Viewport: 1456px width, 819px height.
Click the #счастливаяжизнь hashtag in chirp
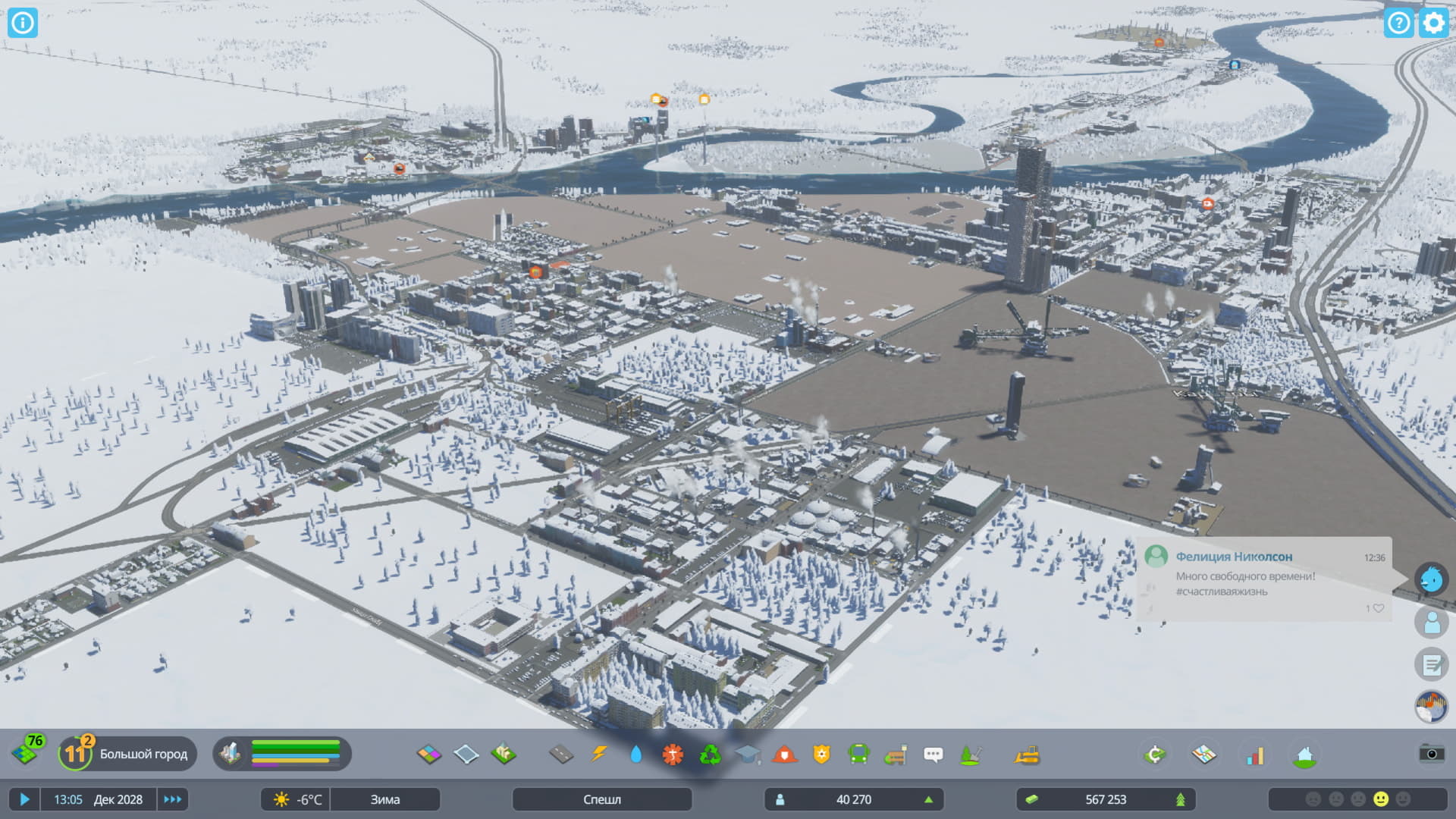point(1221,591)
